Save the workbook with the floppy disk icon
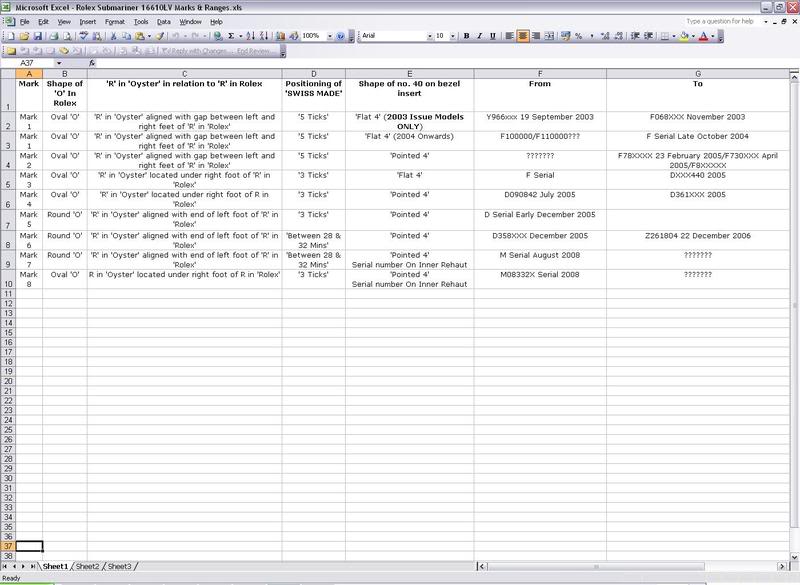 tap(38, 36)
